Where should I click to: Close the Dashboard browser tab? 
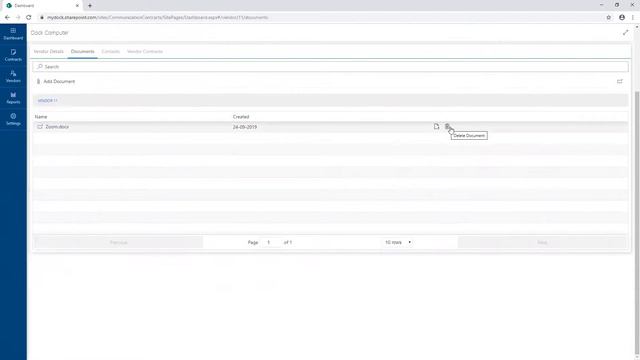(77, 6)
